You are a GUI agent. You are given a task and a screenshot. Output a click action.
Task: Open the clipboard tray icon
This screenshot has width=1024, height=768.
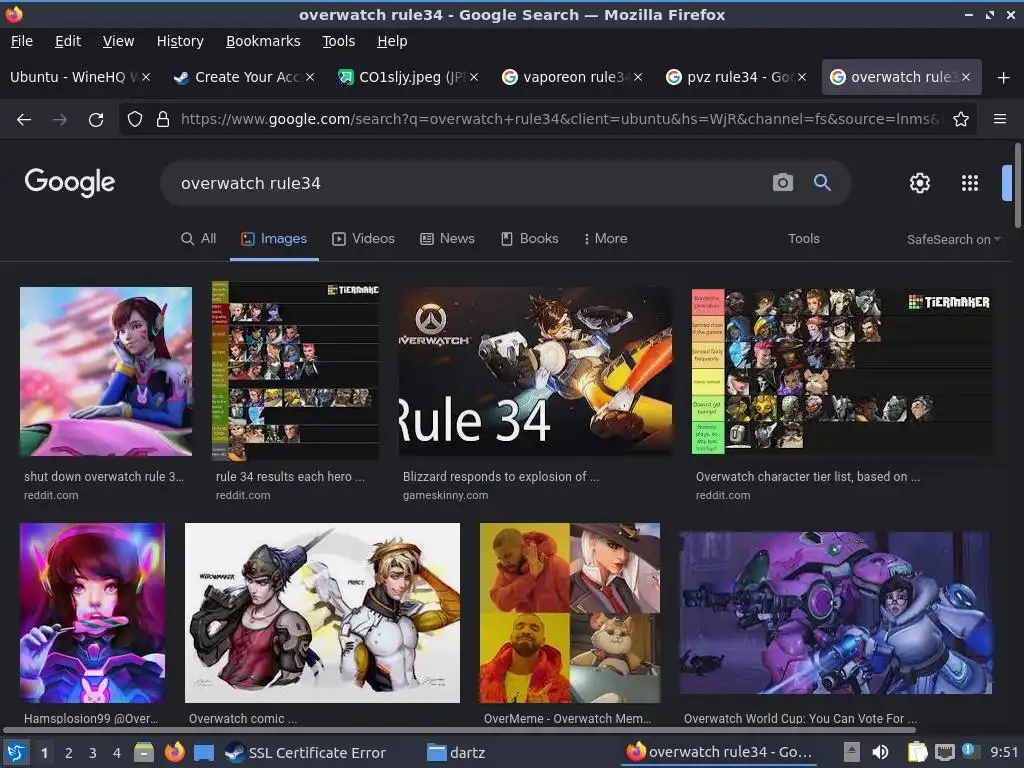[917, 752]
